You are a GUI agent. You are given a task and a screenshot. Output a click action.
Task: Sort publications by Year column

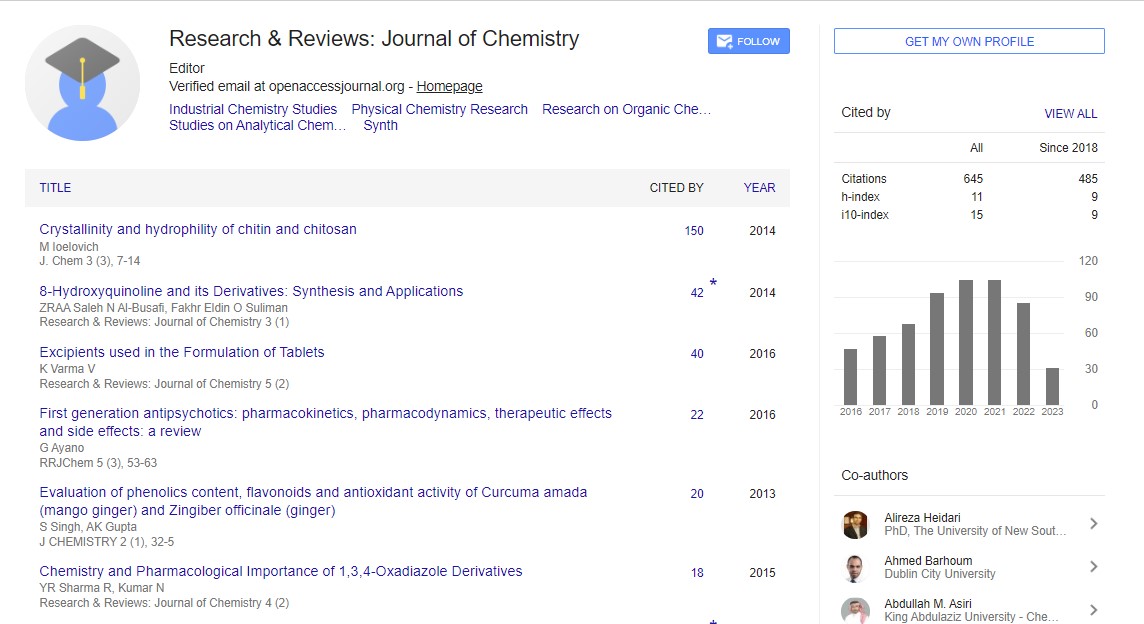(x=759, y=188)
